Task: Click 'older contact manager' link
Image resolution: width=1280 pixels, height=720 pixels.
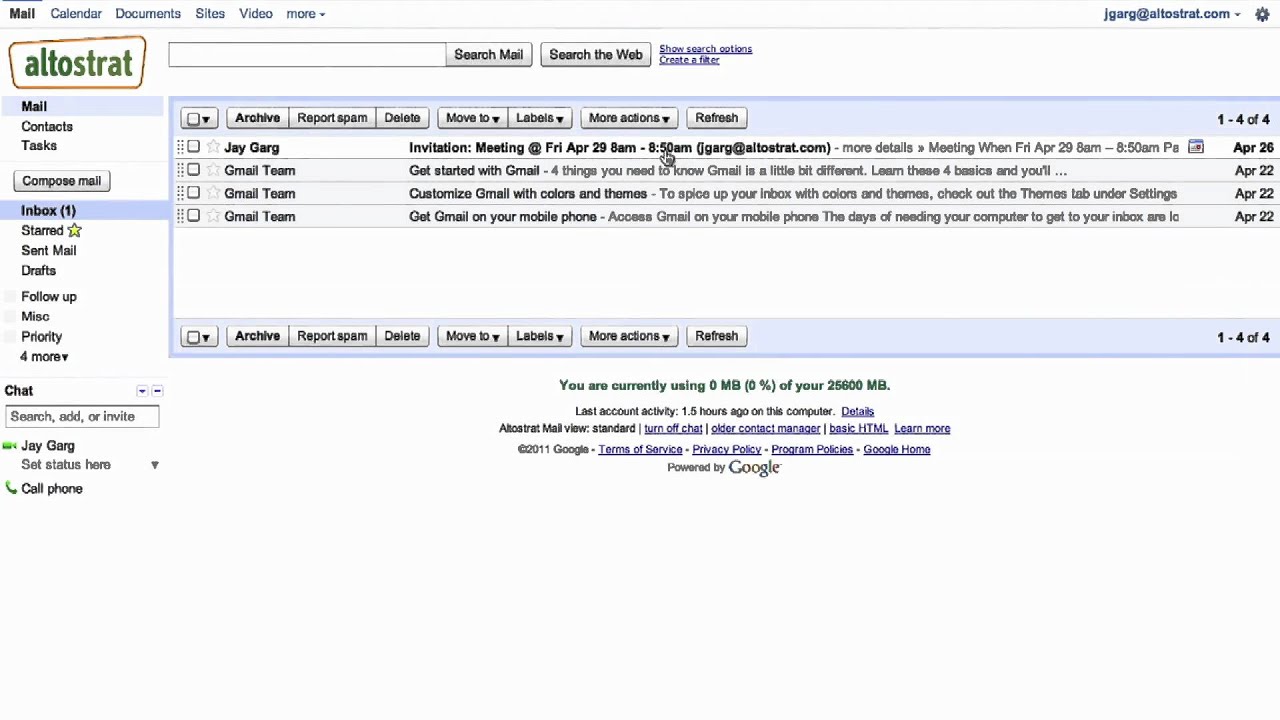Action: 766,429
